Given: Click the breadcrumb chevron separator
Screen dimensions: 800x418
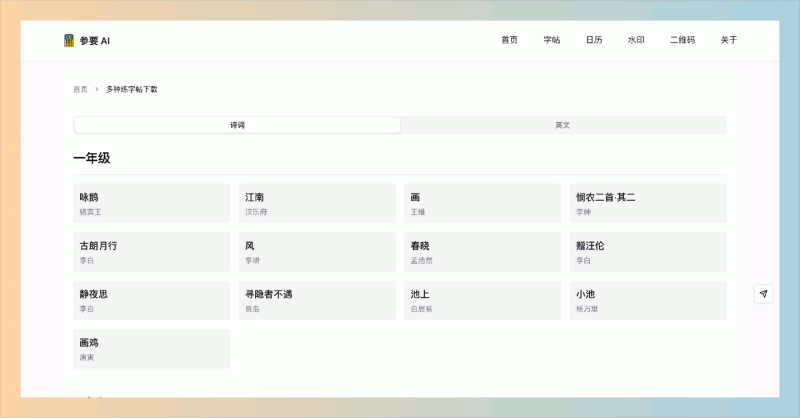Looking at the screenshot, I should (96, 89).
